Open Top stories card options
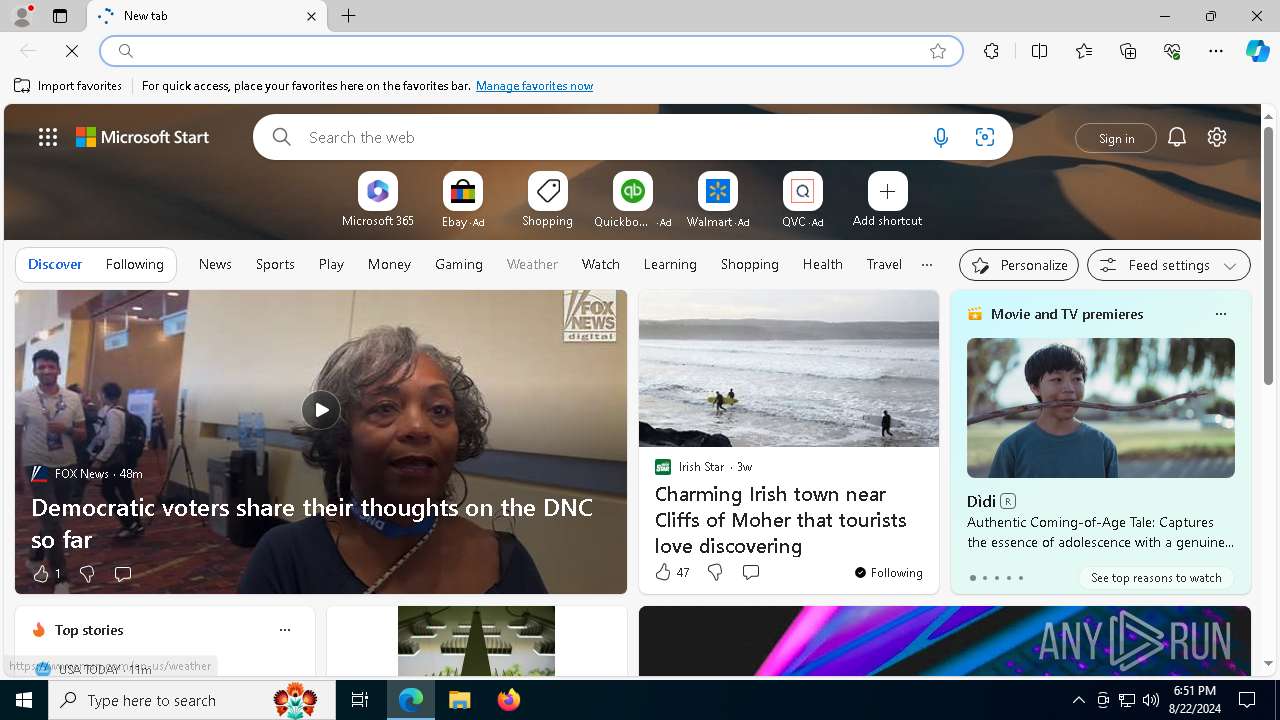Viewport: 1280px width, 720px height. (x=285, y=630)
